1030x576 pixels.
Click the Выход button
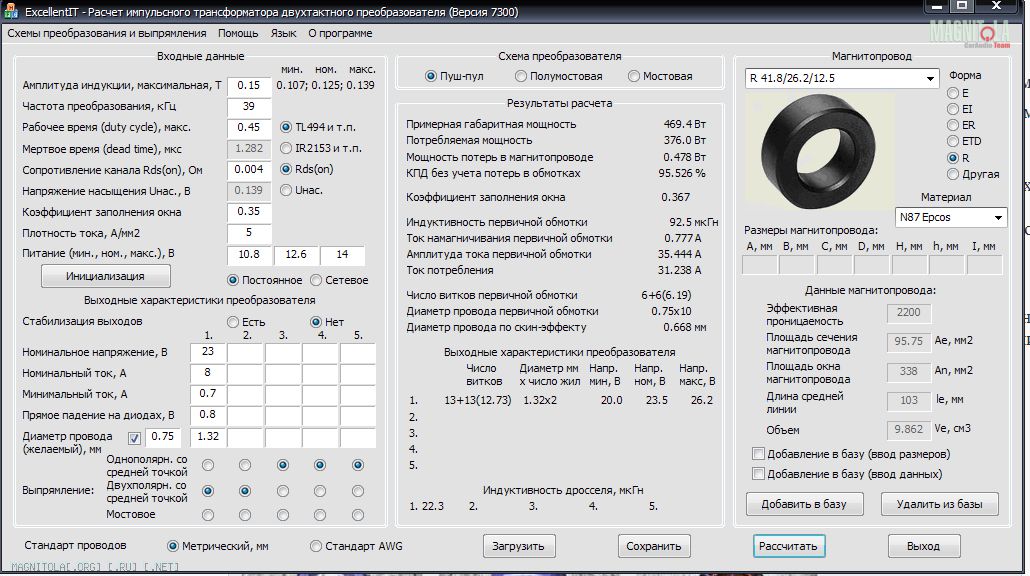924,546
